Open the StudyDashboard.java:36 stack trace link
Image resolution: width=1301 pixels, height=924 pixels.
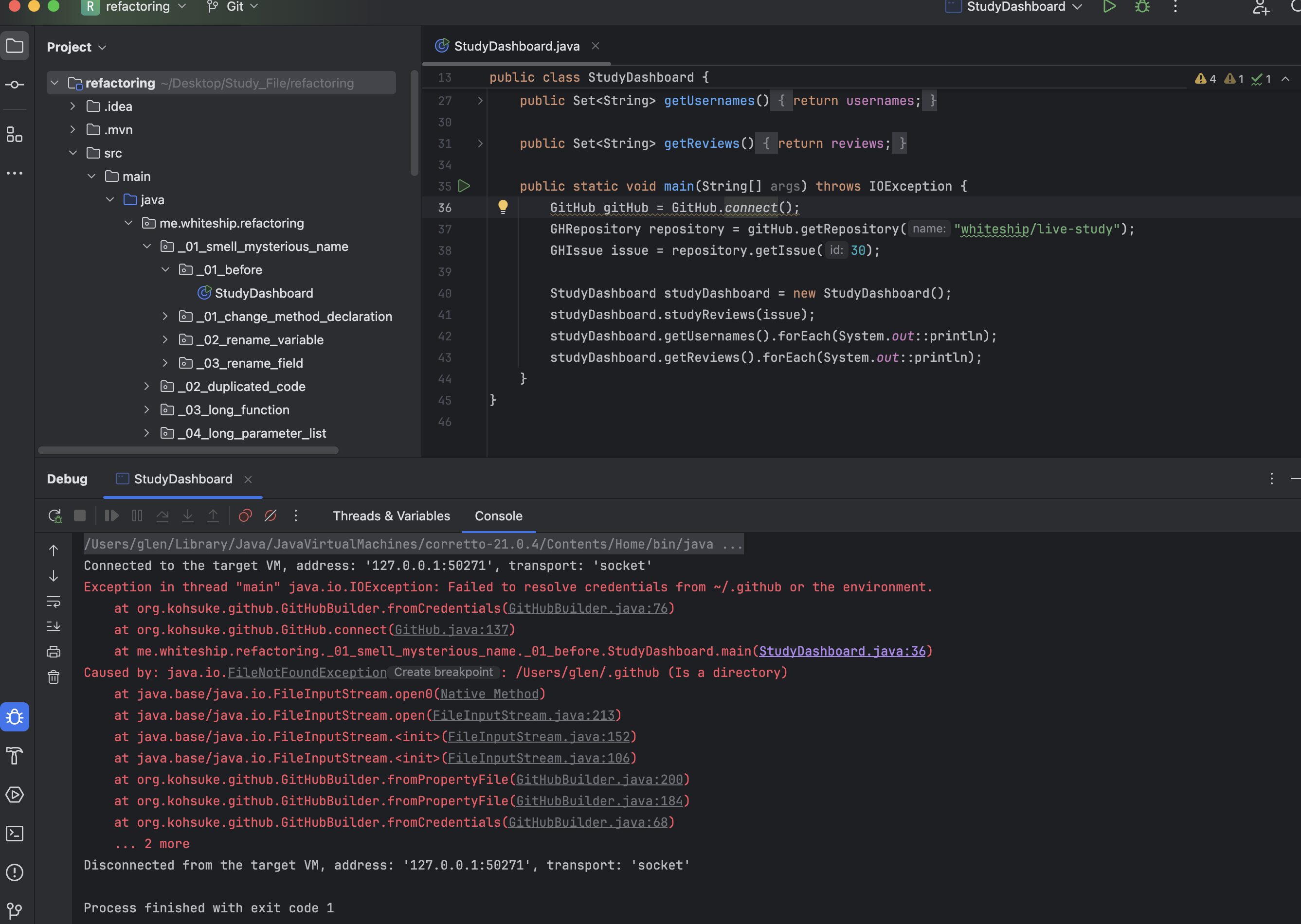pyautogui.click(x=842, y=651)
